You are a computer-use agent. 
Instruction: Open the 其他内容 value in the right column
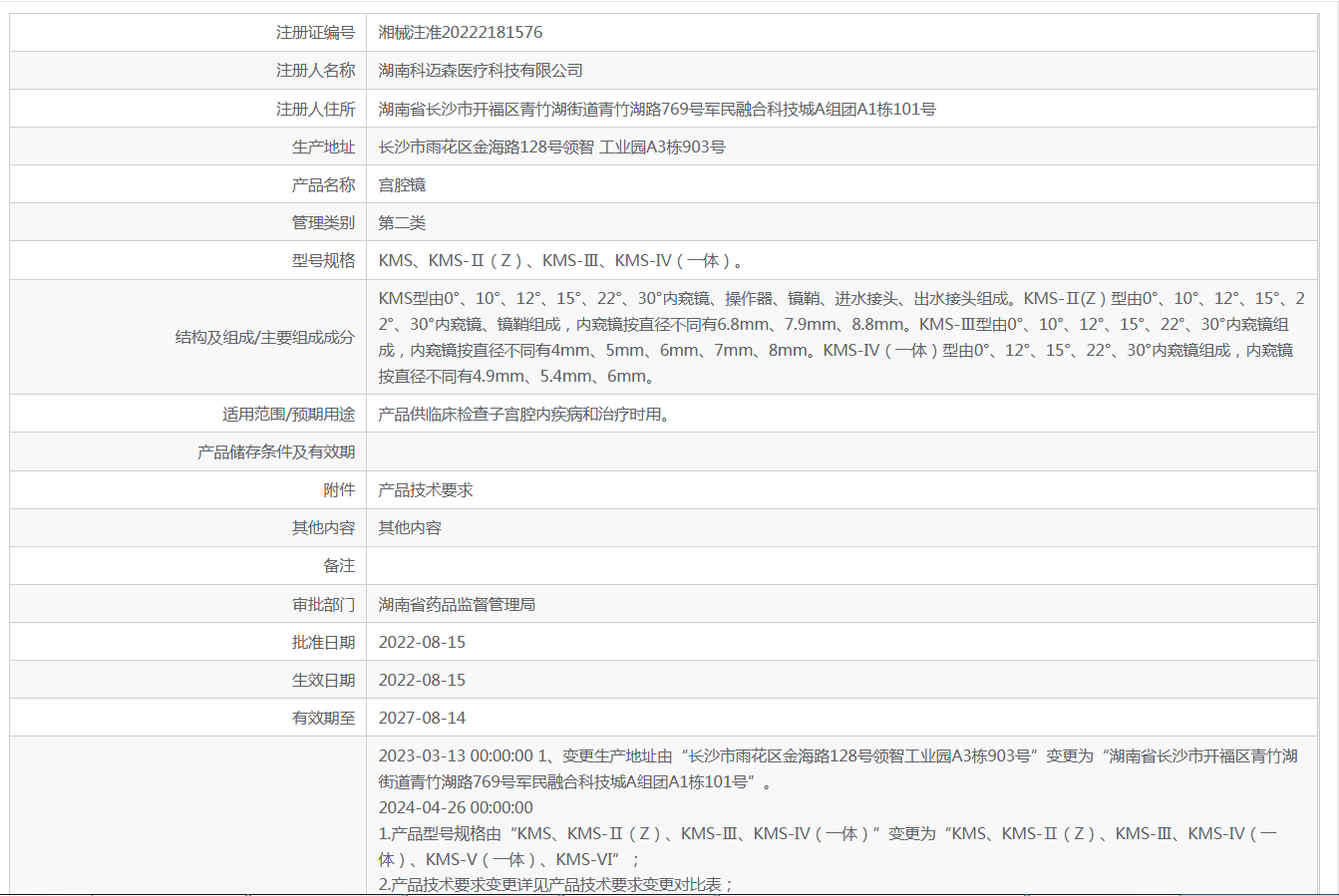point(410,527)
